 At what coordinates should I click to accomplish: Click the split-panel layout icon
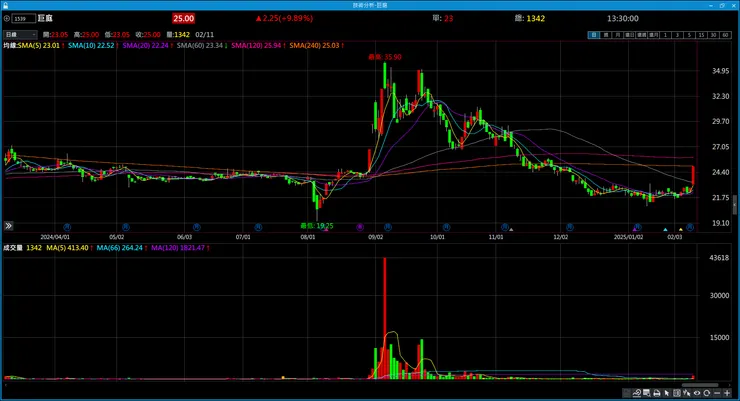(677, 393)
